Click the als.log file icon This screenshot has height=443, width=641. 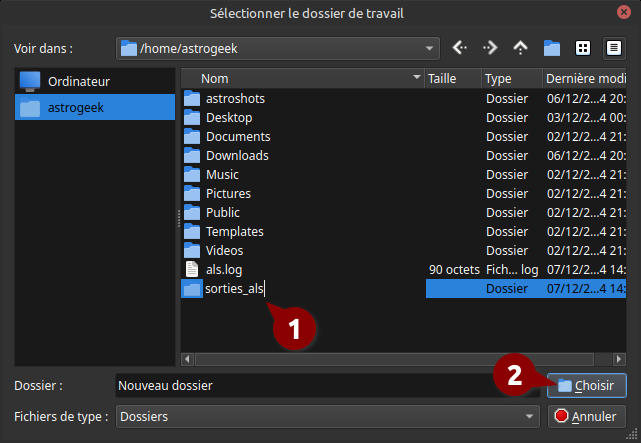pos(192,270)
